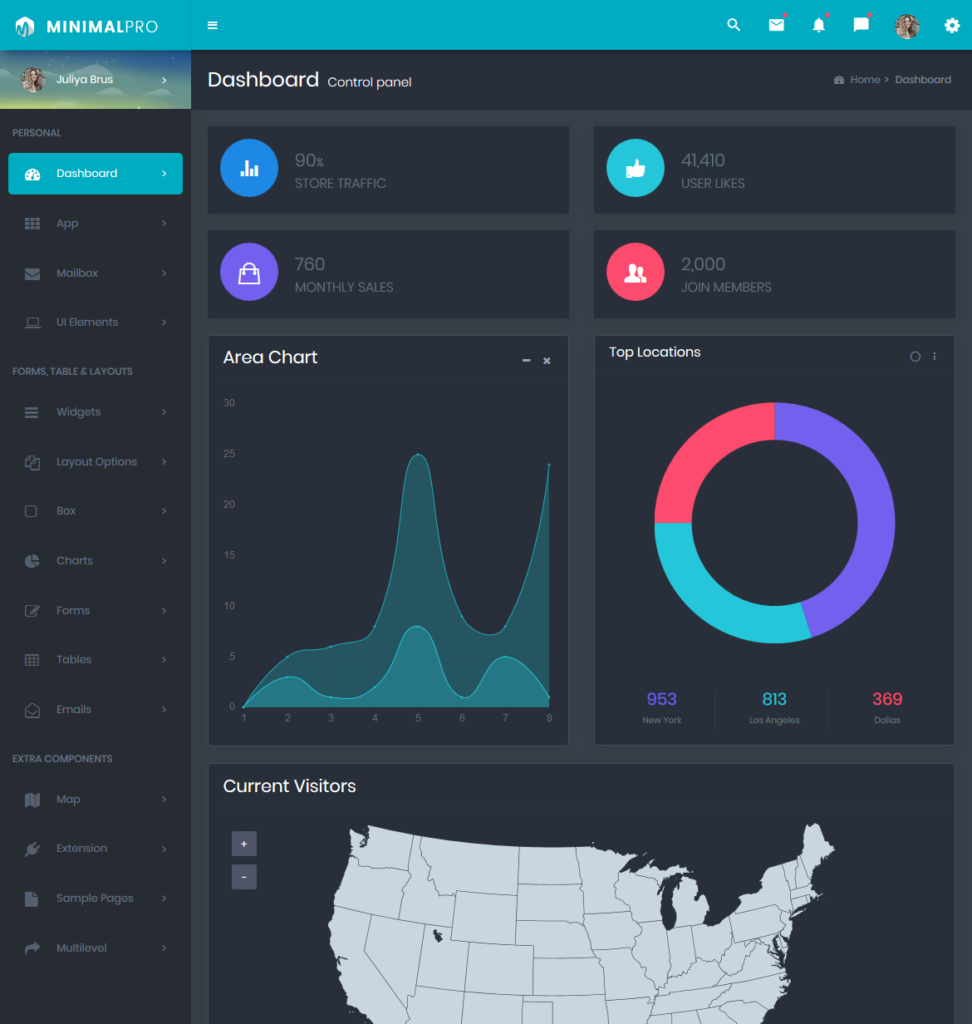Click the area chart peak at 5
Screen dimensions: 972x1024
point(418,455)
